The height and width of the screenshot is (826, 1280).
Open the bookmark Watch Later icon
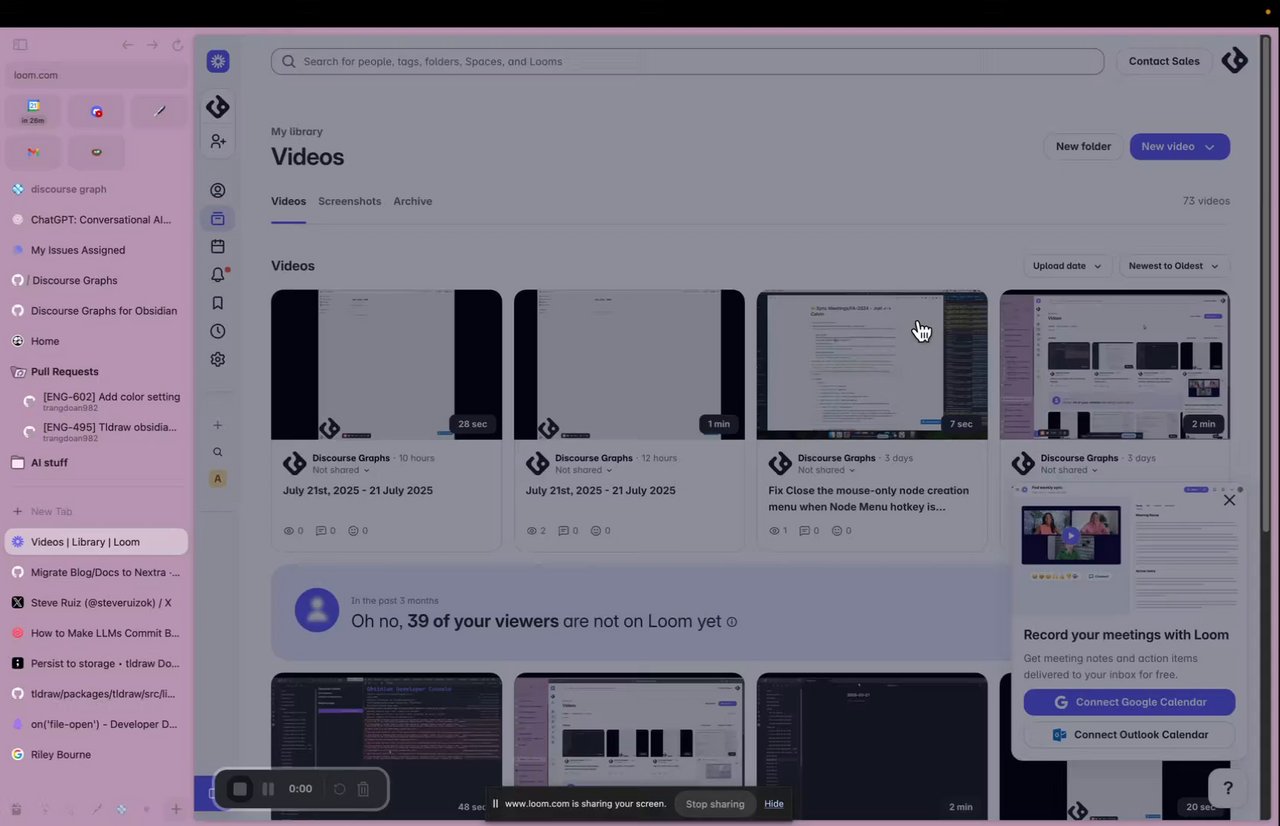(x=218, y=303)
